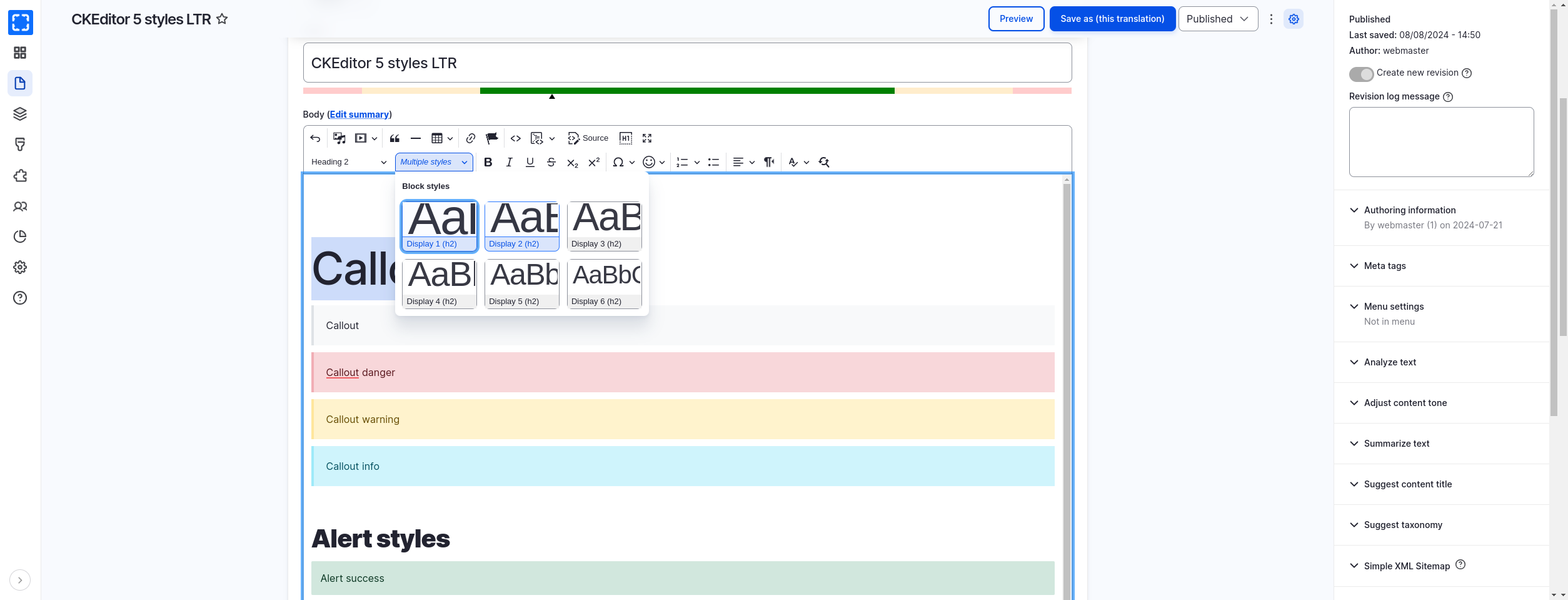The image size is (1568, 600).
Task: Click the flag icon in the toolbar
Action: tap(492, 138)
